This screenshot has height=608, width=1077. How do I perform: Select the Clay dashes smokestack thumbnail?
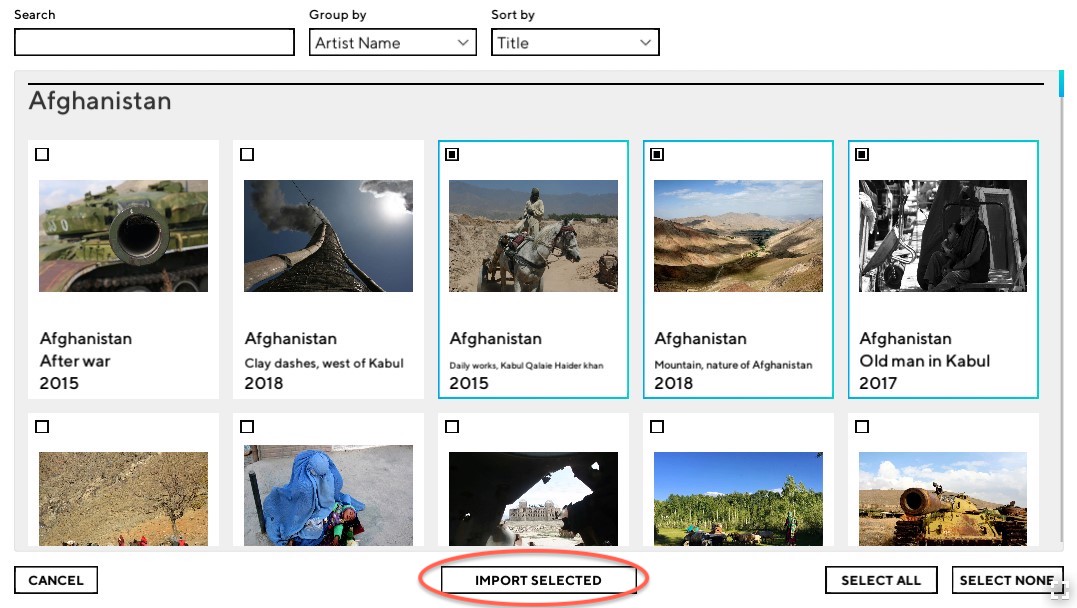(x=328, y=236)
